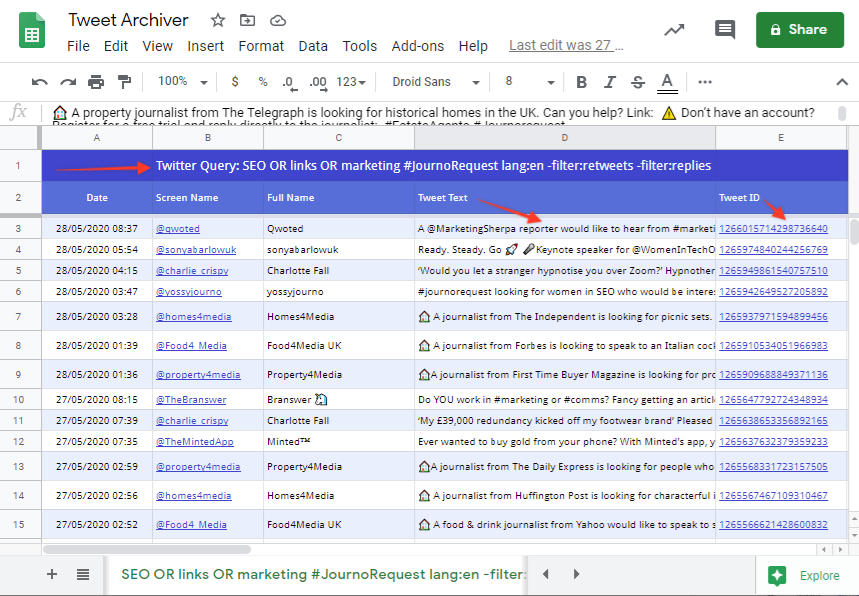Click the move to folder icon
The height and width of the screenshot is (596, 859).
point(248,21)
